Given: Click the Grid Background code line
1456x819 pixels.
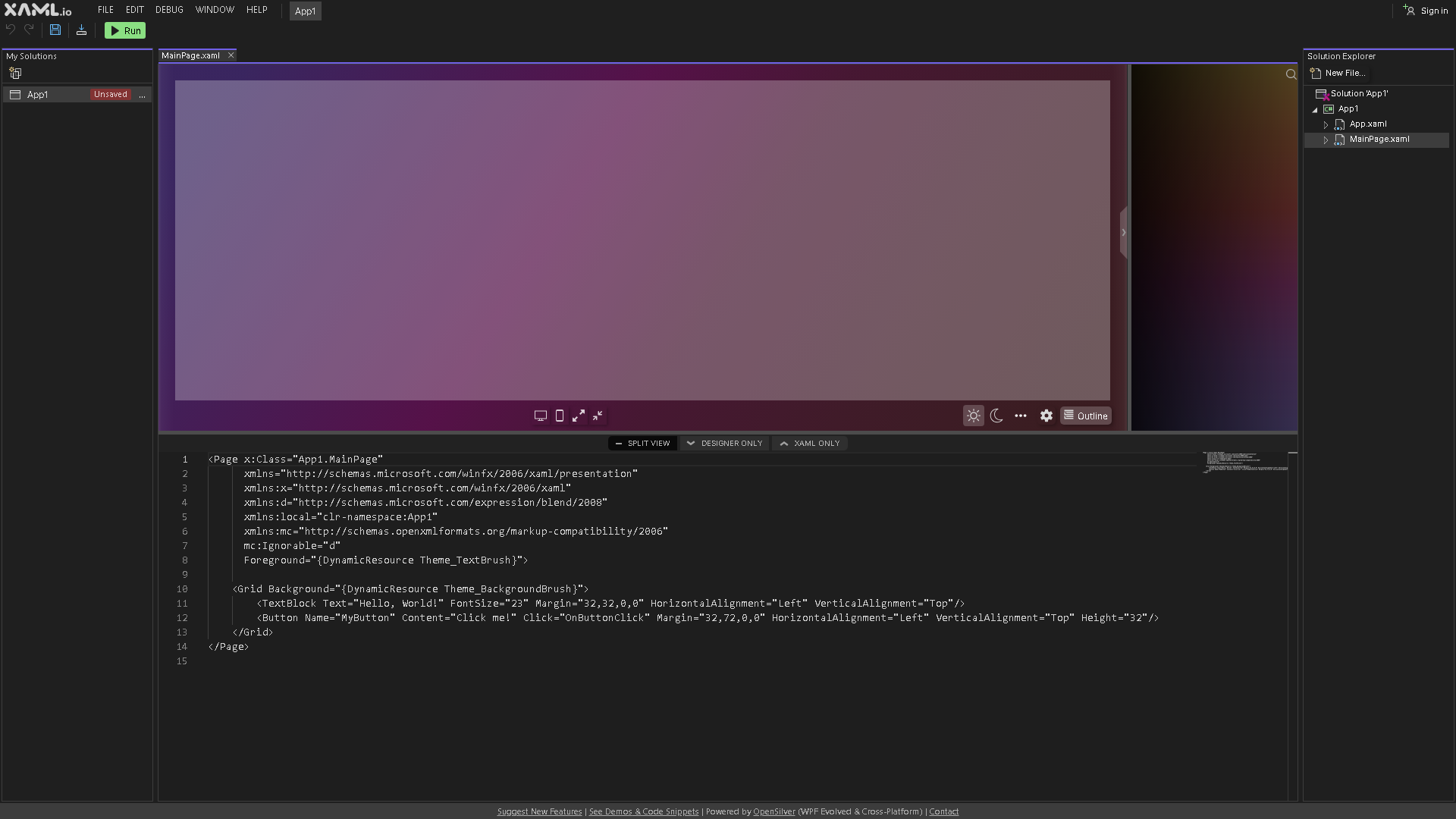Looking at the screenshot, I should point(410,589).
